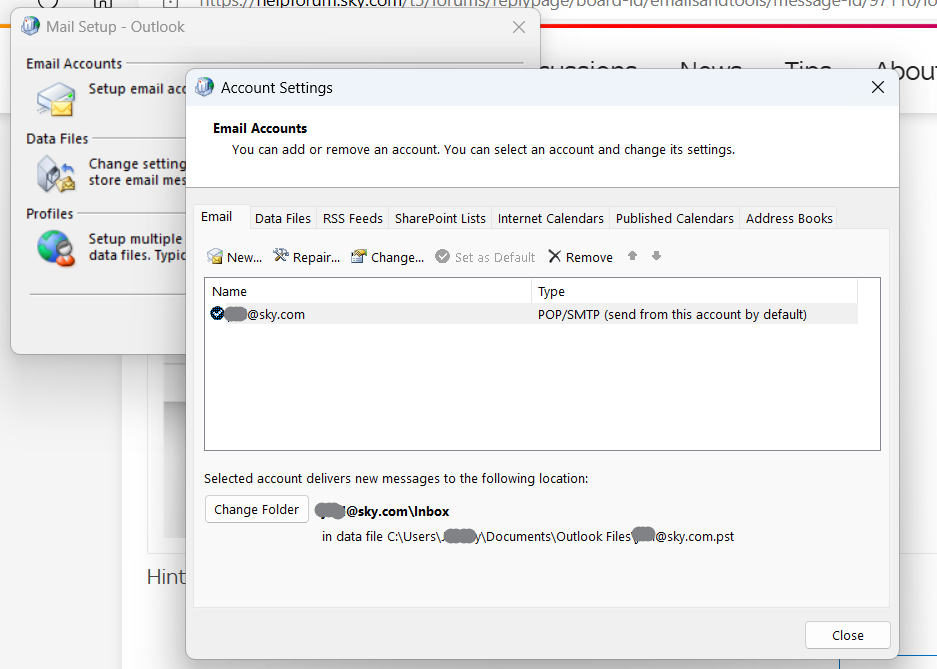The width and height of the screenshot is (937, 669).
Task: Move account down with arrow icon
Action: tap(656, 256)
